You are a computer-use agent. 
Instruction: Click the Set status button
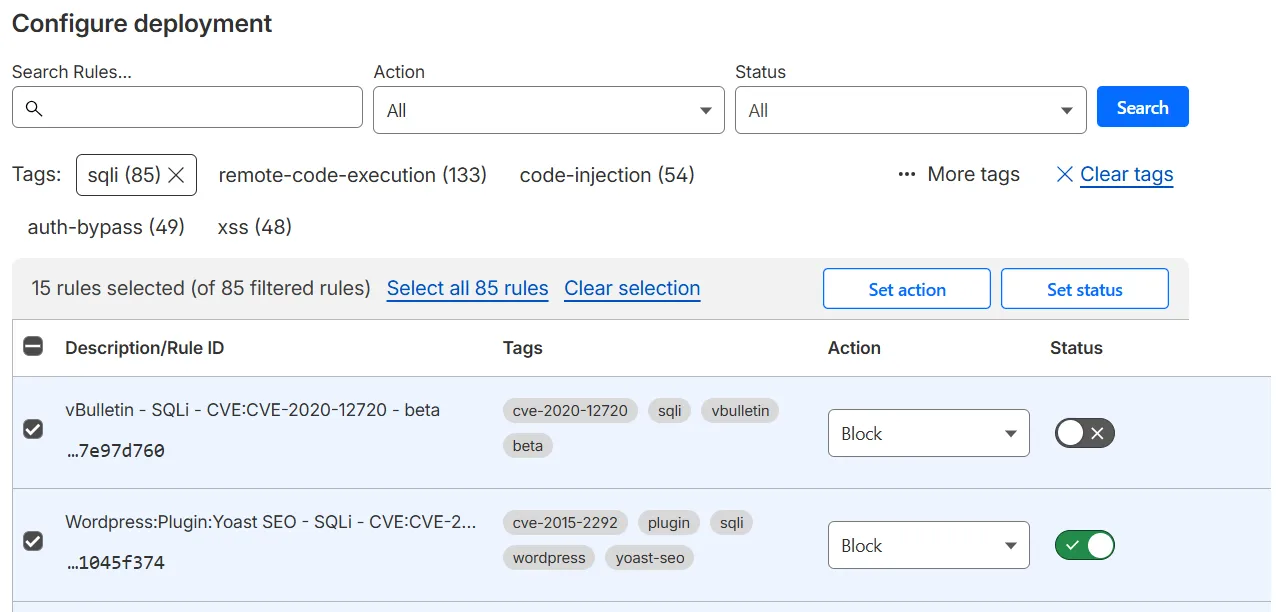pyautogui.click(x=1084, y=288)
